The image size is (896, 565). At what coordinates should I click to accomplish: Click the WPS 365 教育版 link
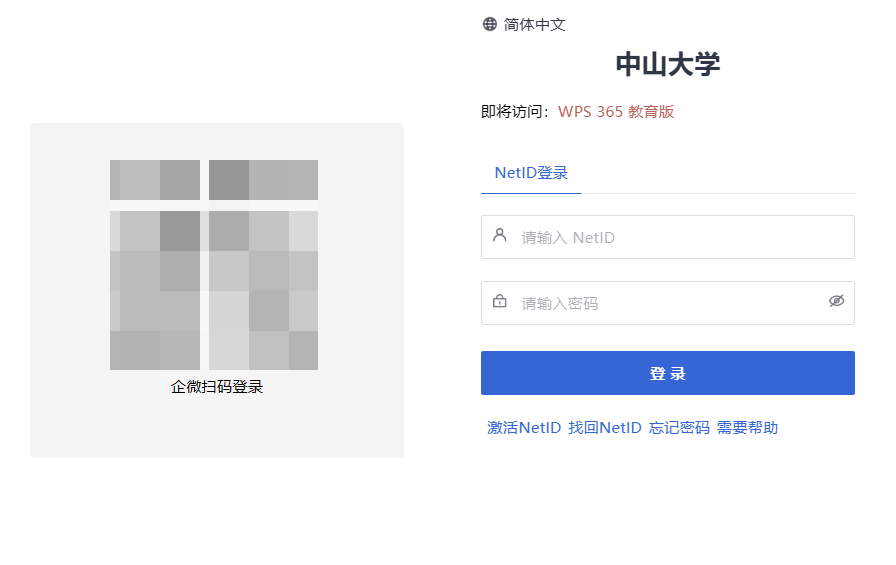pyautogui.click(x=616, y=111)
